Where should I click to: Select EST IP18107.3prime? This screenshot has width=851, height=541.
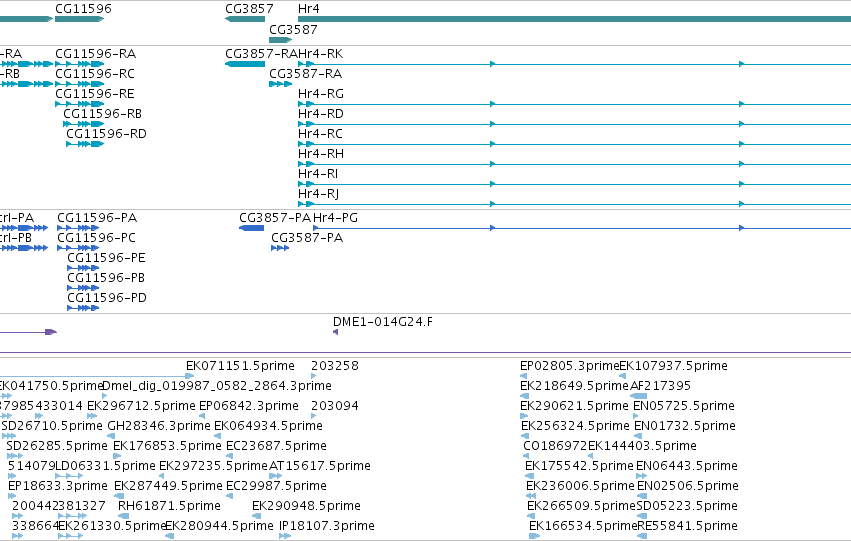[327, 527]
